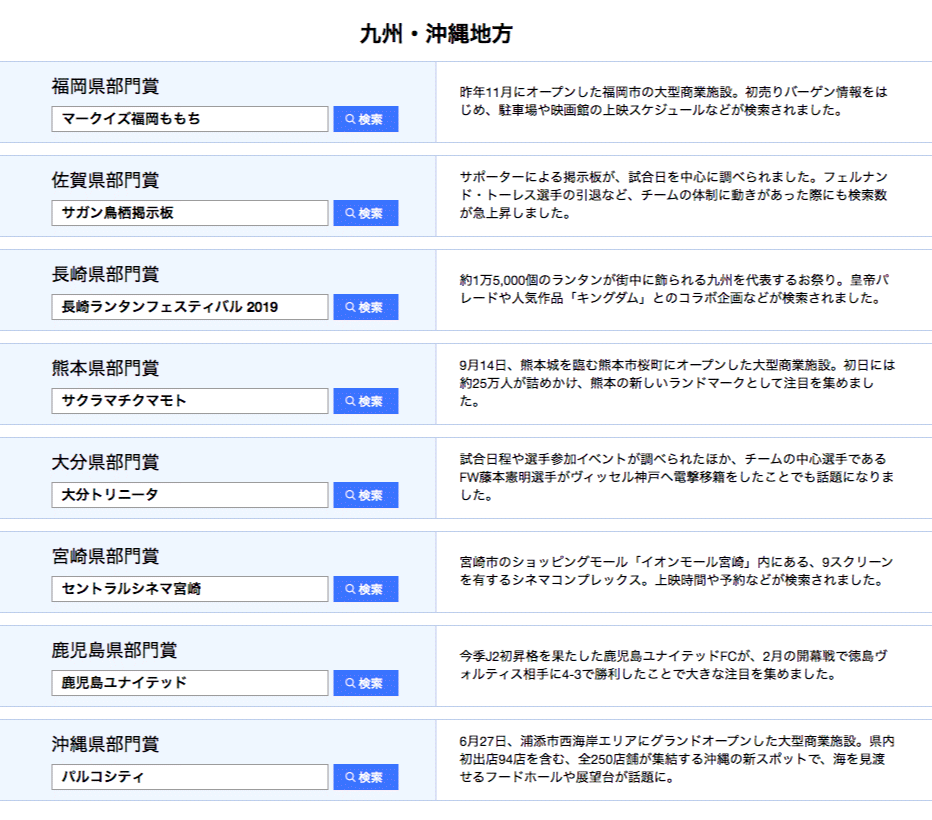Image resolution: width=932 pixels, height=820 pixels.
Task: Click the 九州・沖縄地方 section heading
Action: 436,34
